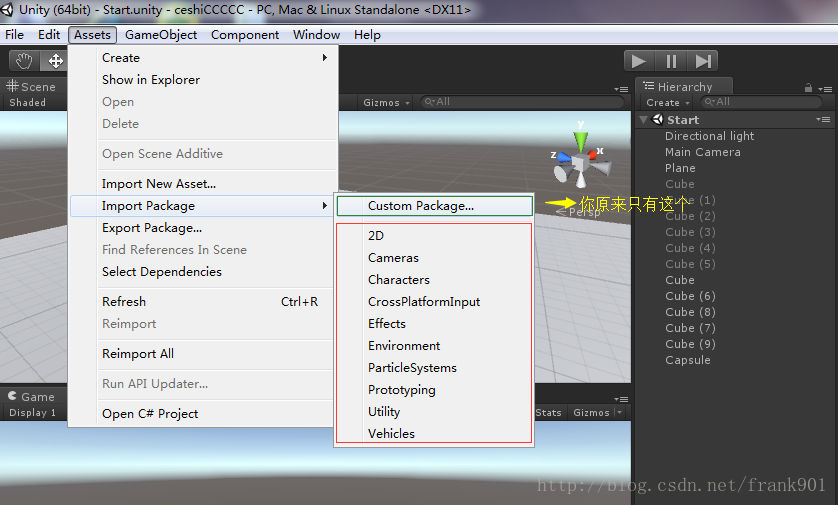Open the Scene view Gizmos dropdown
This screenshot has width=838, height=505.
tap(386, 102)
